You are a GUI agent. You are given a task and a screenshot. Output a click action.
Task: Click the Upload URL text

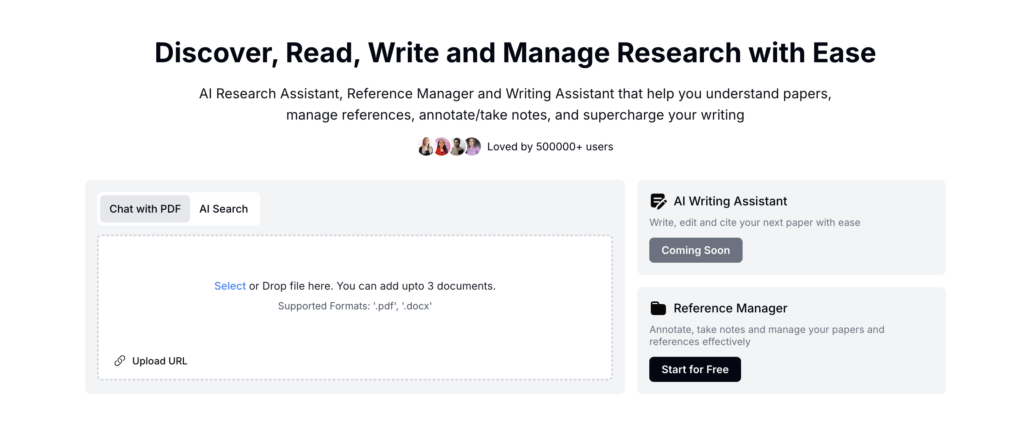tap(159, 361)
